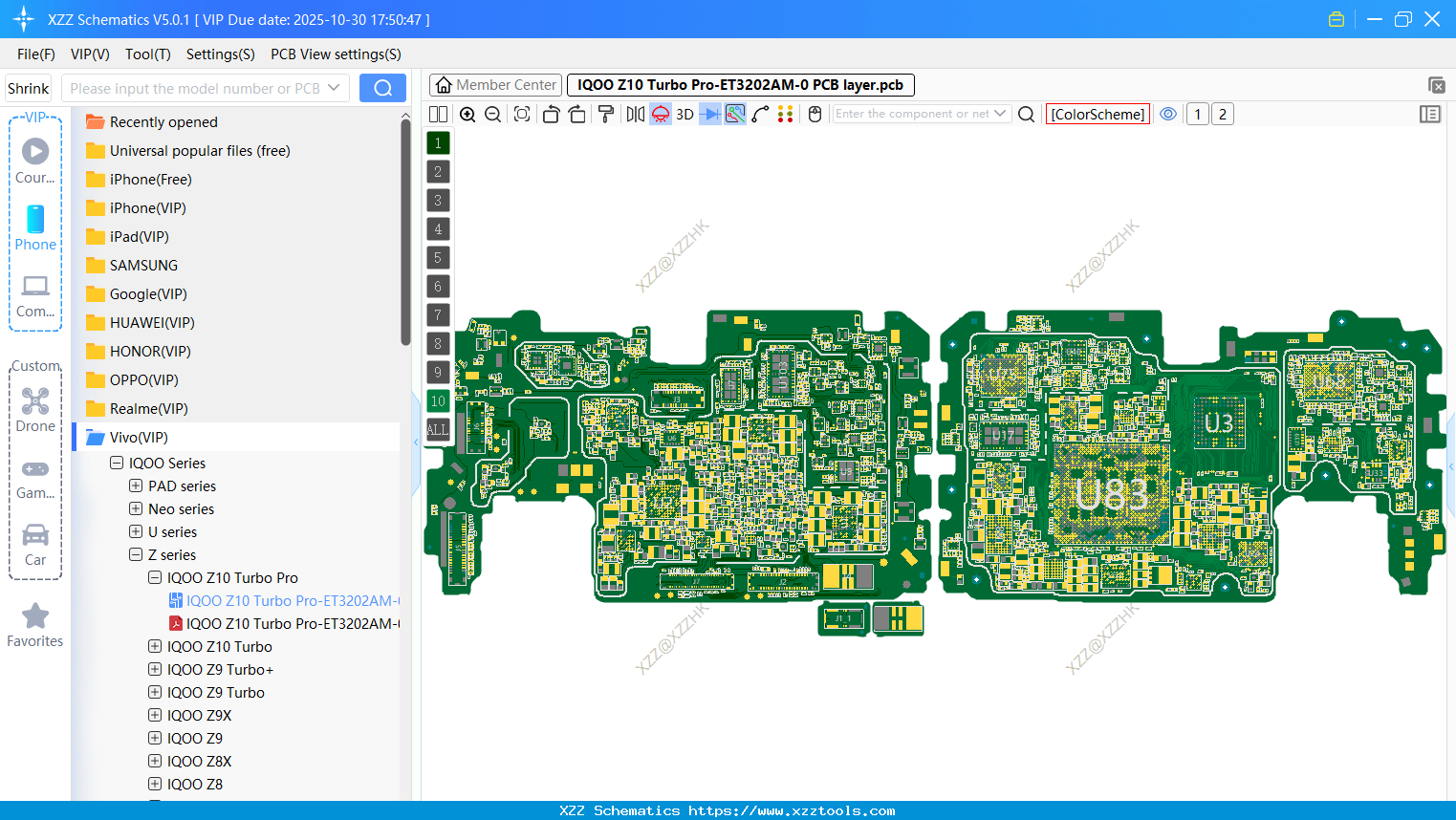The height and width of the screenshot is (820, 1456).
Task: Open the Settings(S) menu
Action: 221,54
